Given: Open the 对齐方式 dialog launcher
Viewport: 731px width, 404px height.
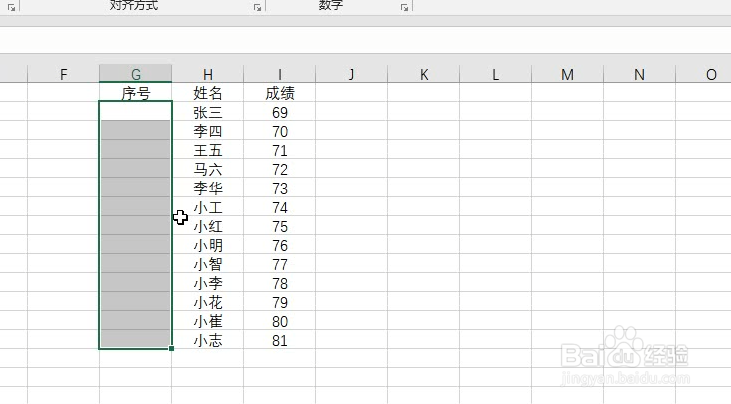Looking at the screenshot, I should [257, 7].
